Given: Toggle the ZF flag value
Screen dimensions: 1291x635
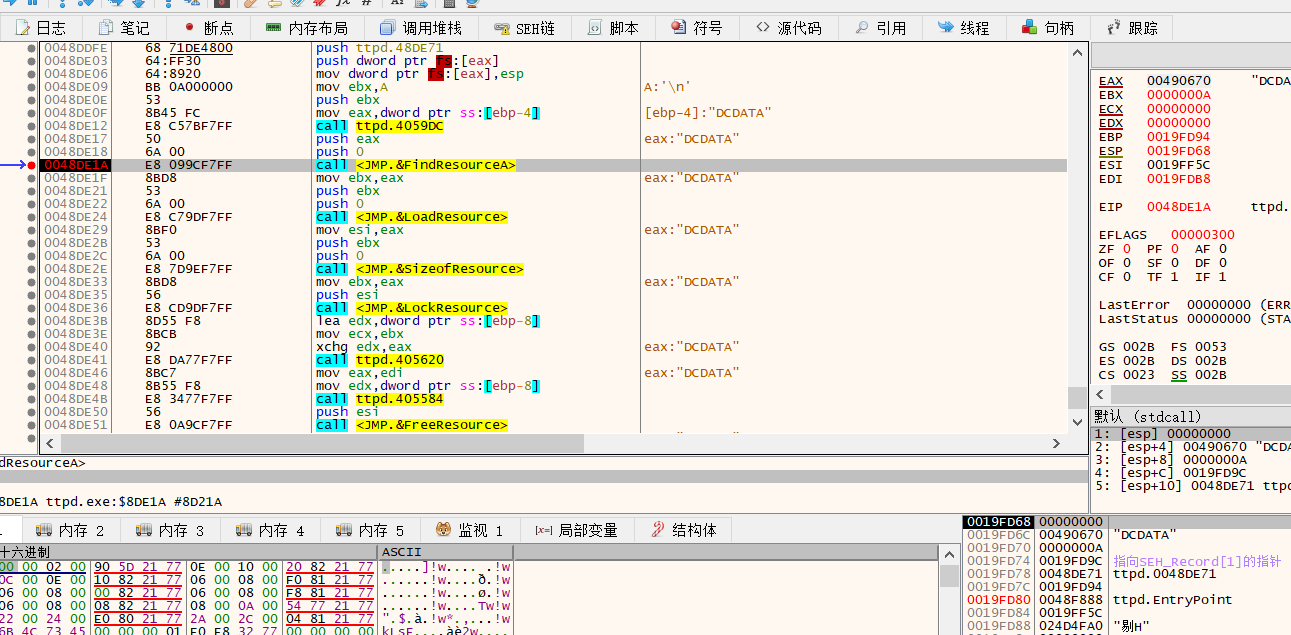Looking at the screenshot, I should 1127,249.
